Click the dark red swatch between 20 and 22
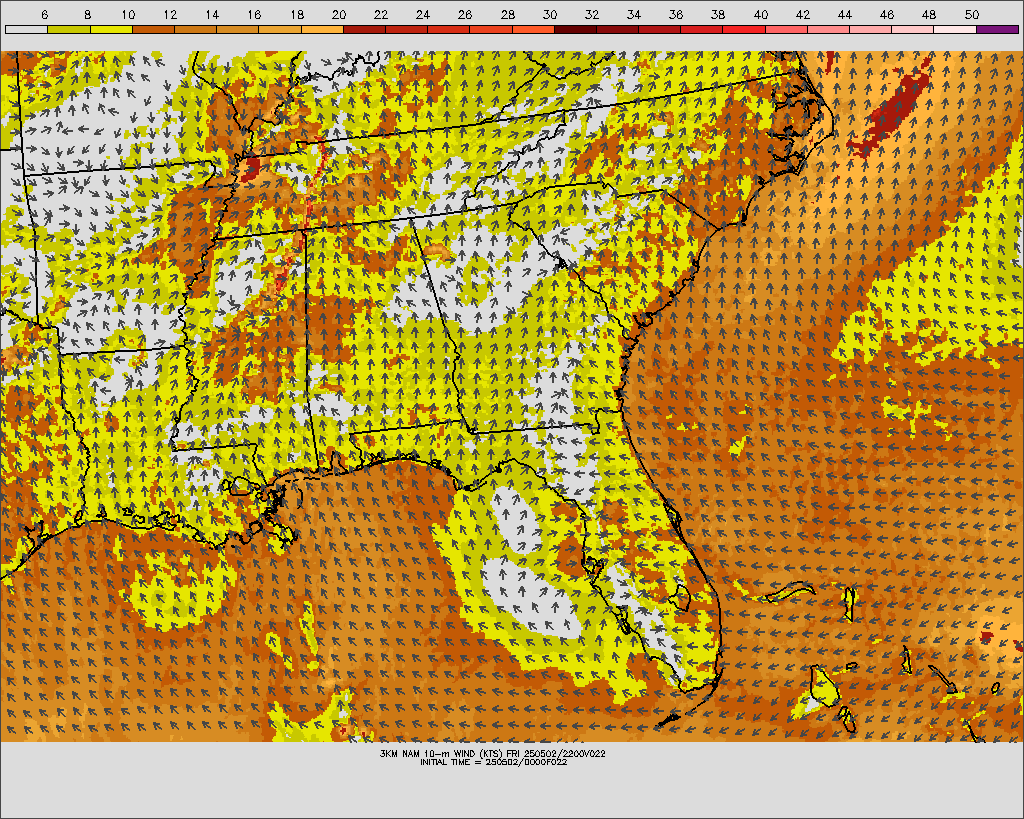This screenshot has width=1024, height=819. pyautogui.click(x=364, y=29)
